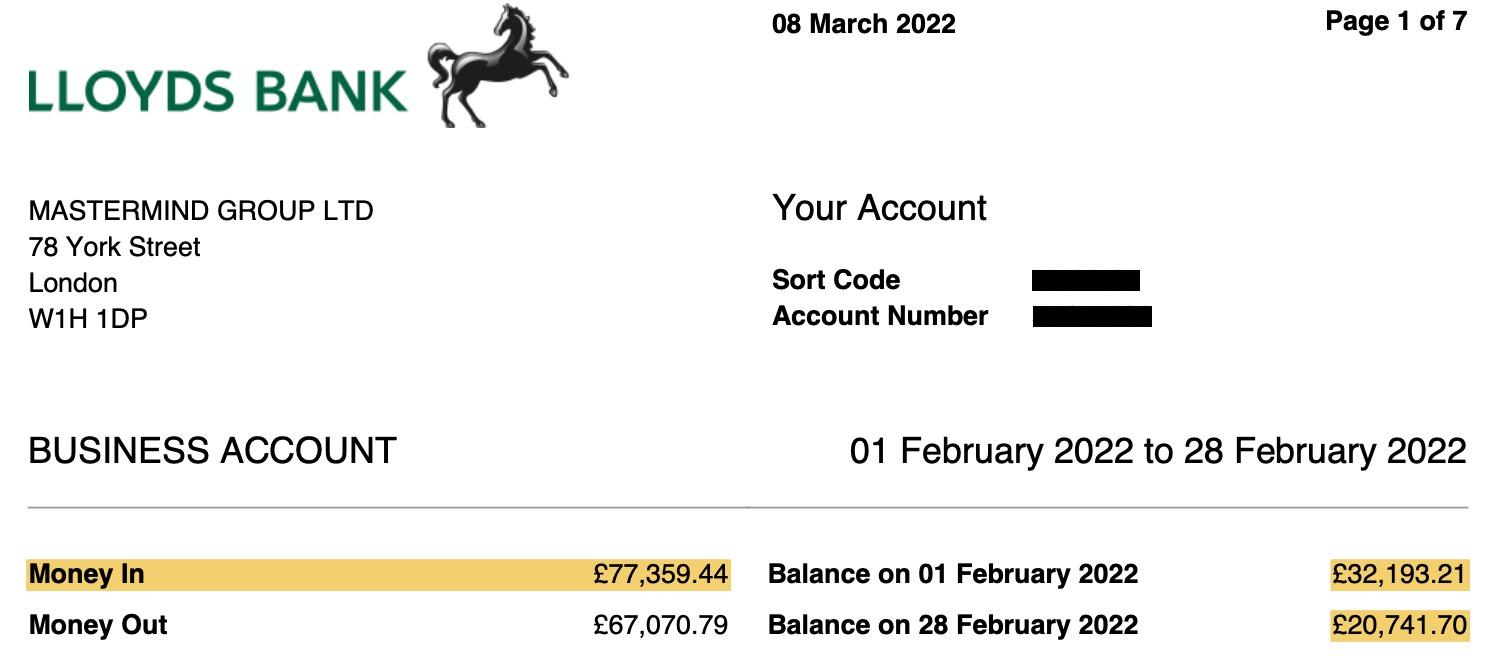The image size is (1488, 672).
Task: Click the Balance on 01 February 2022 label
Action: pos(952,575)
